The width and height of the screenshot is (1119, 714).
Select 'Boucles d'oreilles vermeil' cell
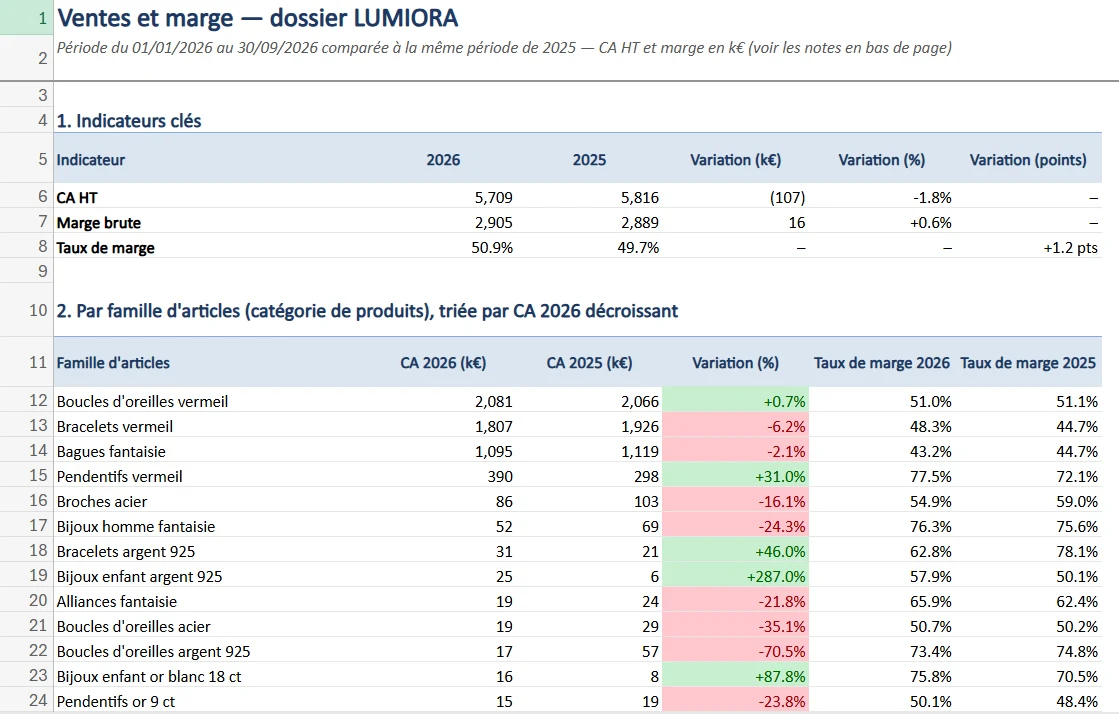[214, 400]
